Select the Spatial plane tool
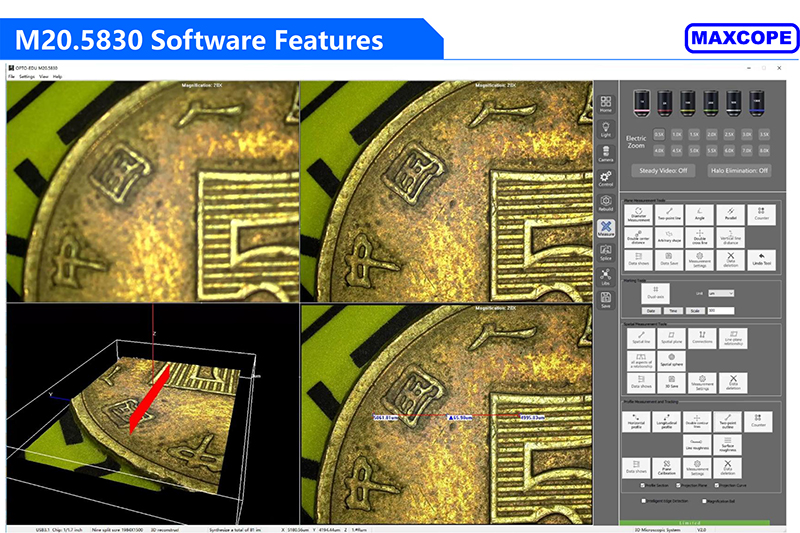This screenshot has width=800, height=533. pyautogui.click(x=671, y=338)
